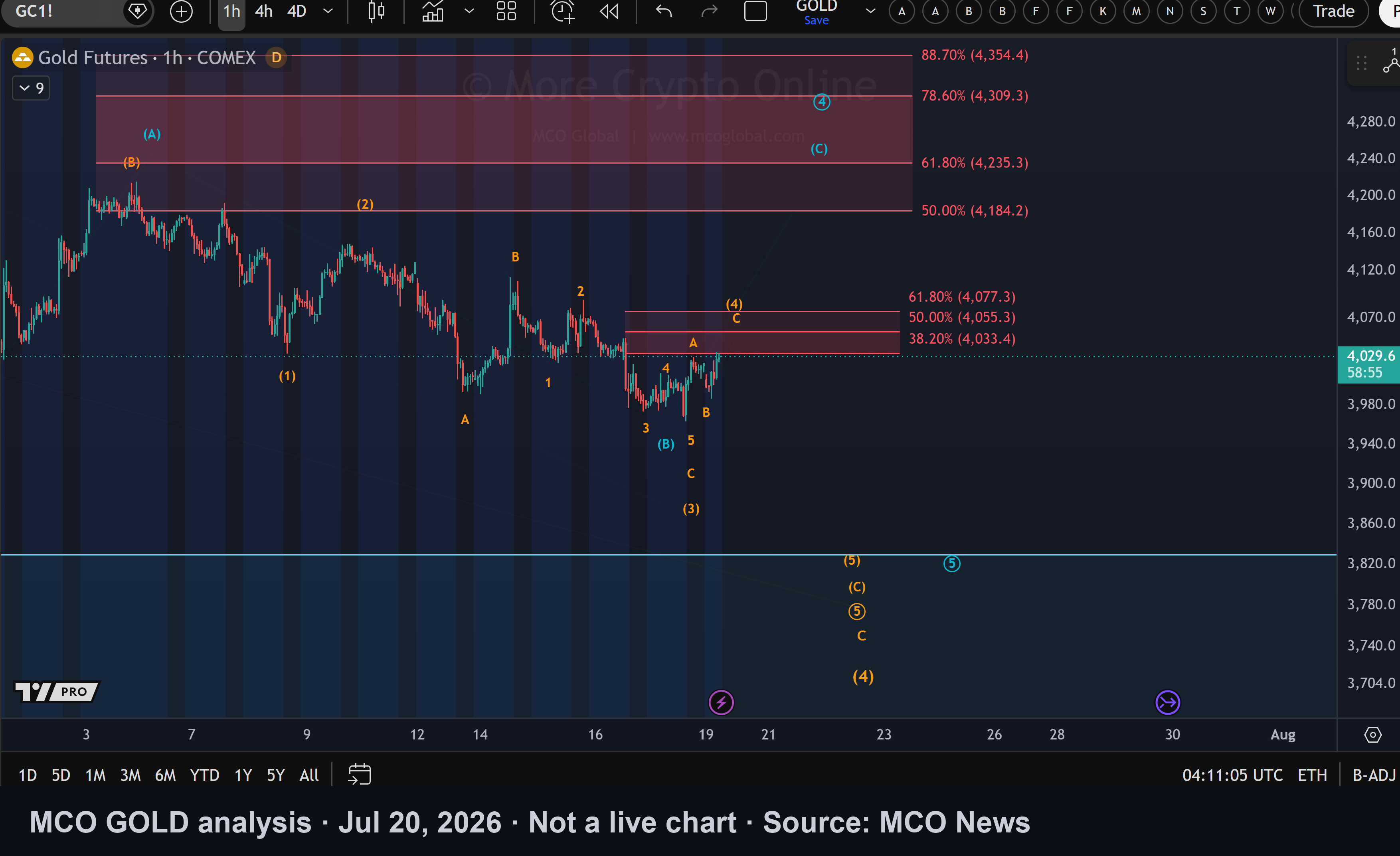Collapse the indicator legend showing 9
Screen dimensions: 1400x856
tap(31, 88)
